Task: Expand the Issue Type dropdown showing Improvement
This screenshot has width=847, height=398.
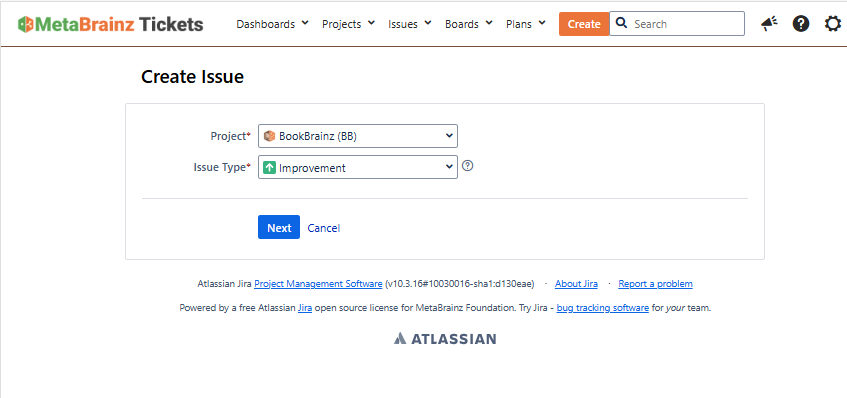Action: [358, 167]
